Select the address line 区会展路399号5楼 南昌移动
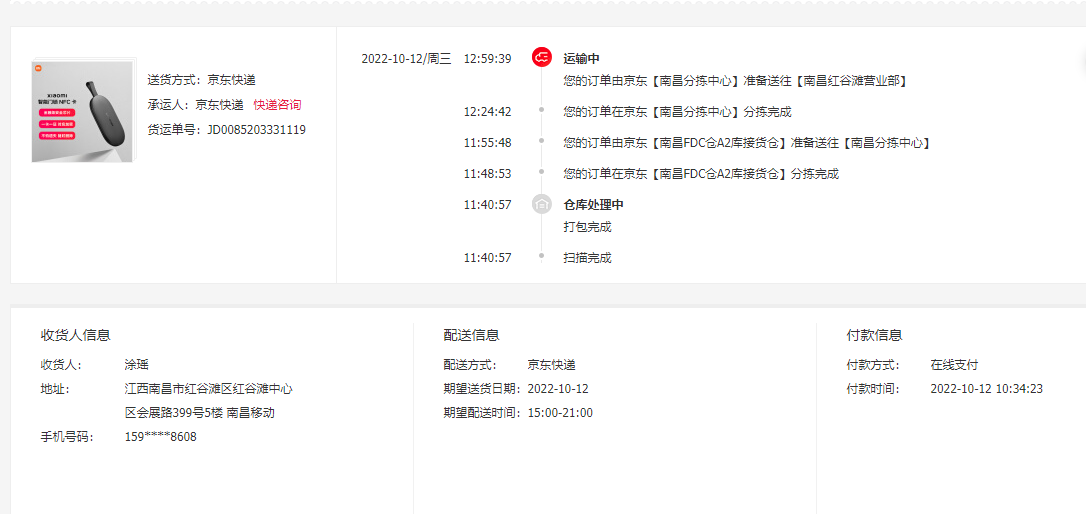 [200, 413]
